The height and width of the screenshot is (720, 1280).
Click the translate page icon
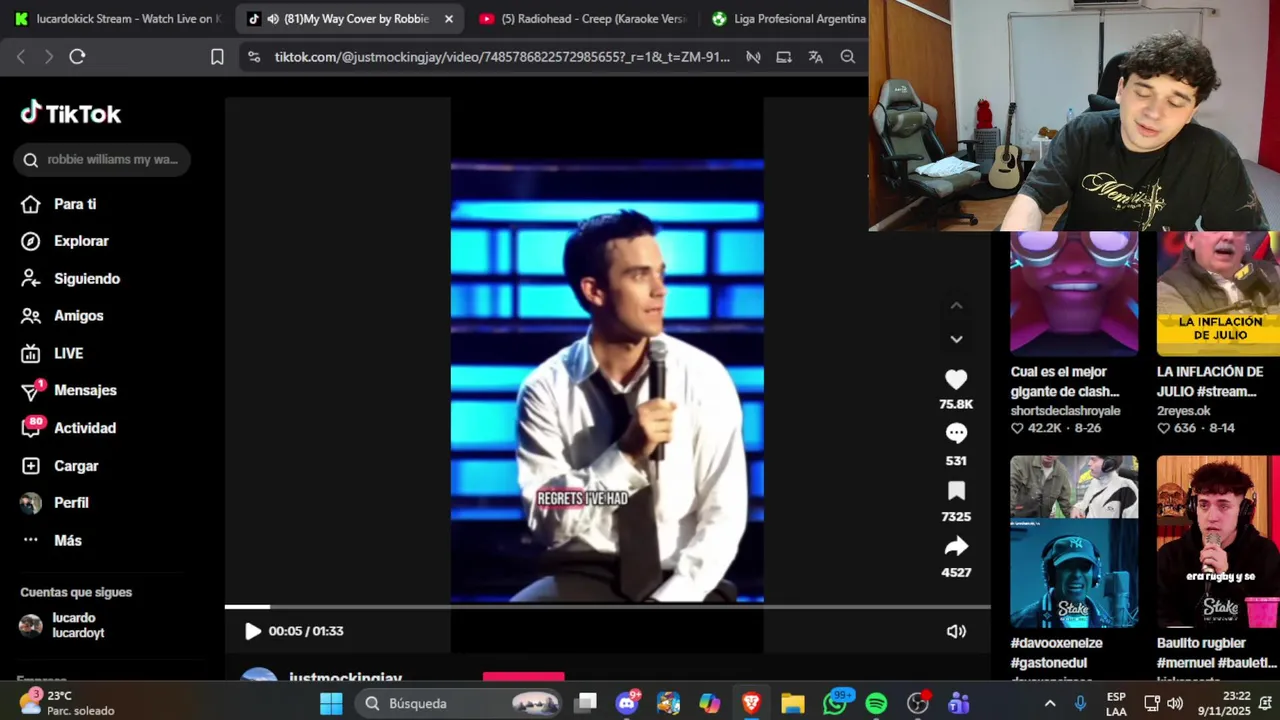coord(815,57)
